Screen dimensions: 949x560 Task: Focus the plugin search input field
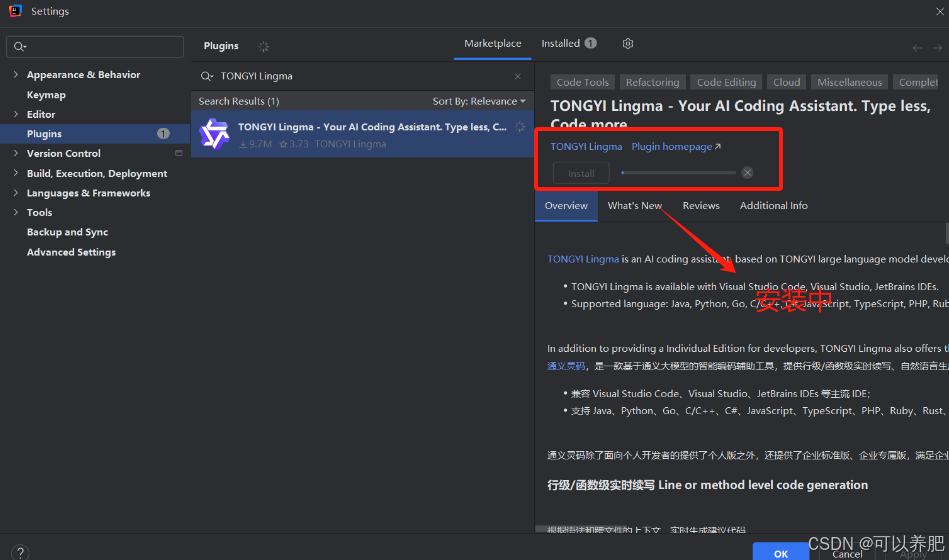click(x=363, y=76)
